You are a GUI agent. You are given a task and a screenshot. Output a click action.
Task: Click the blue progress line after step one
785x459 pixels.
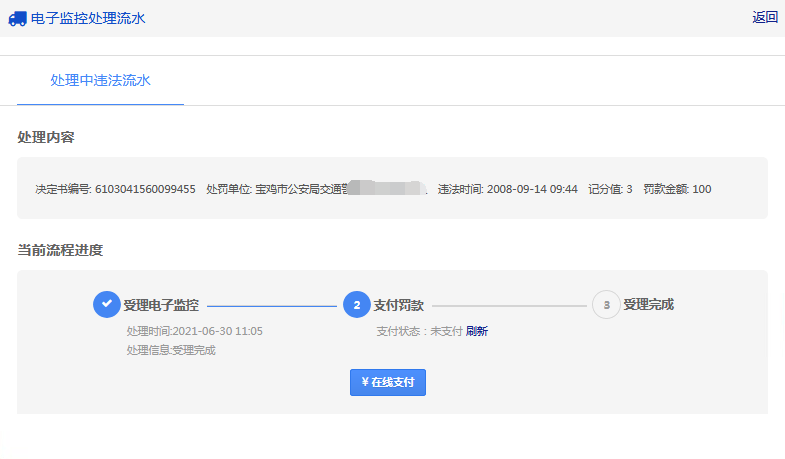tap(271, 305)
